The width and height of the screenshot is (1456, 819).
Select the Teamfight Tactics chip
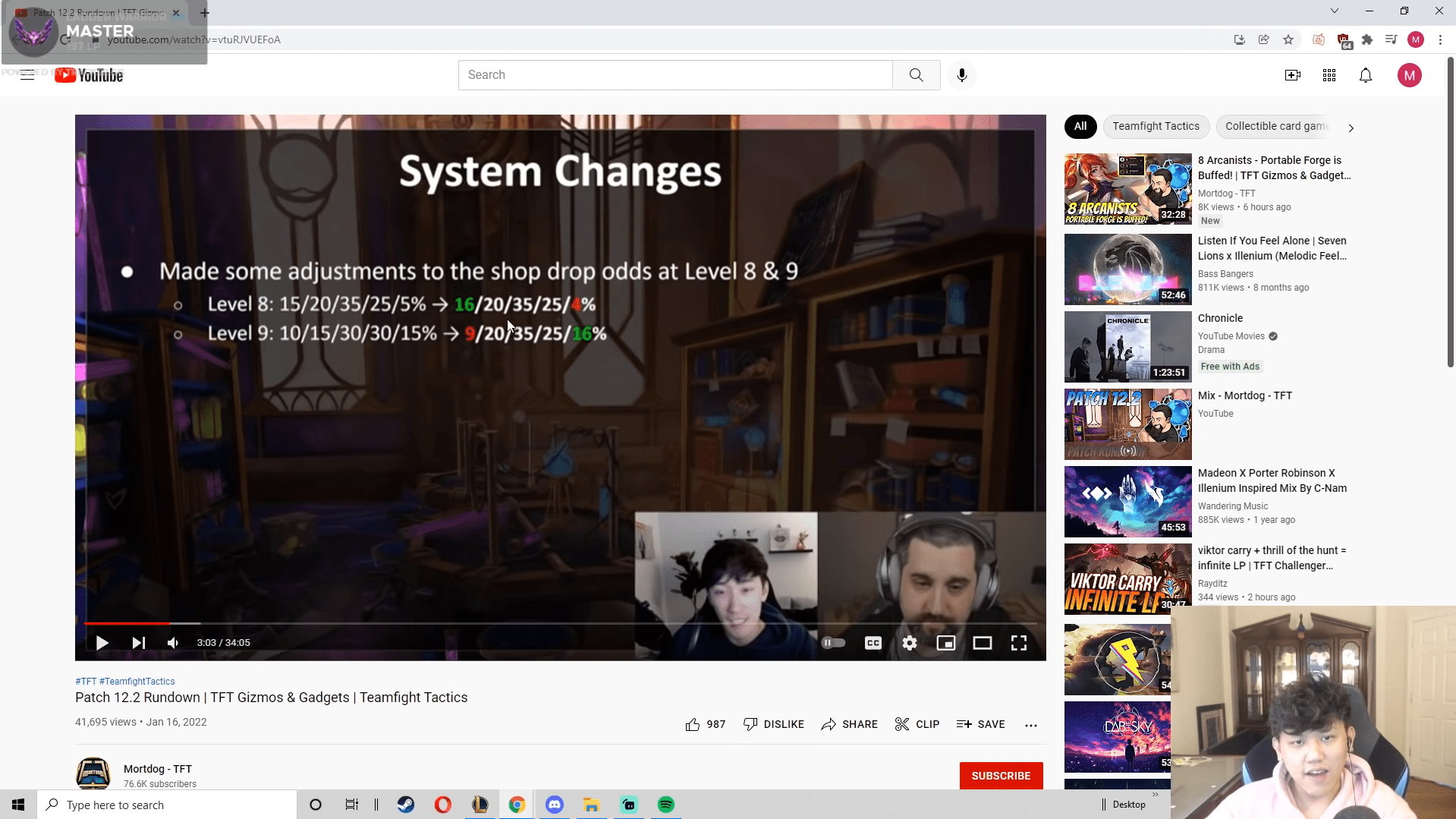pos(1156,127)
